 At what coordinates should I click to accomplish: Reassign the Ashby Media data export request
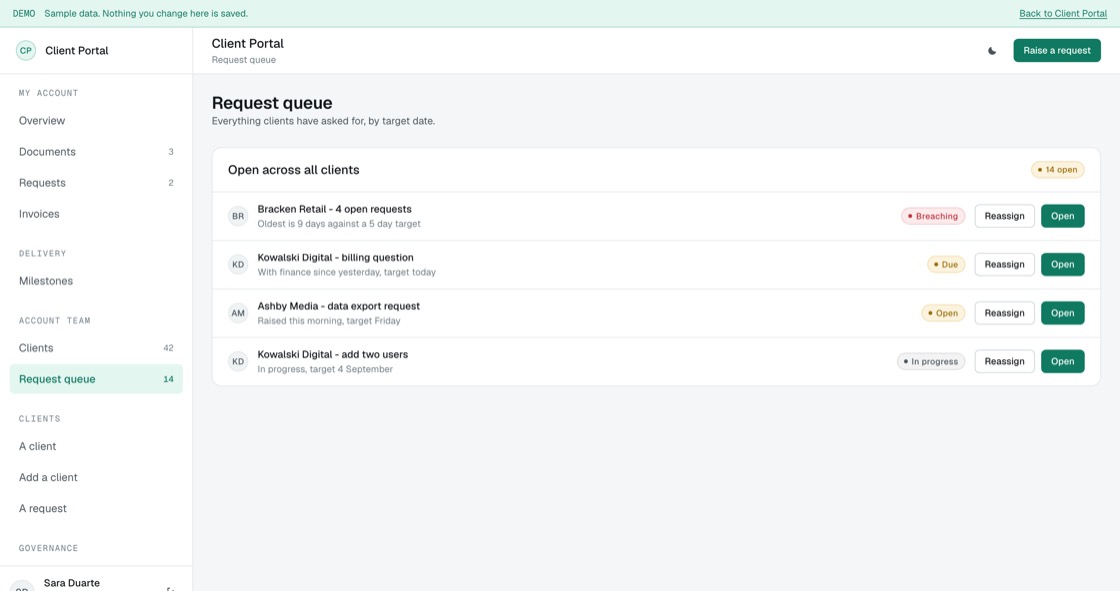tap(1004, 313)
